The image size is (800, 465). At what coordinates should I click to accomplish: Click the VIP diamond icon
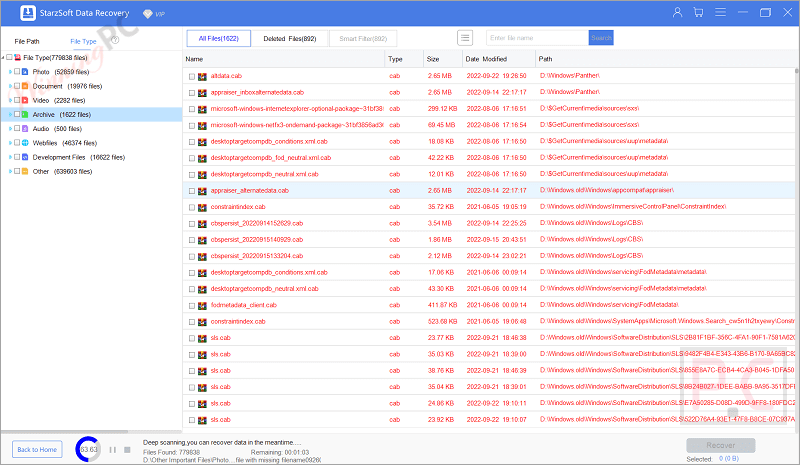point(147,14)
